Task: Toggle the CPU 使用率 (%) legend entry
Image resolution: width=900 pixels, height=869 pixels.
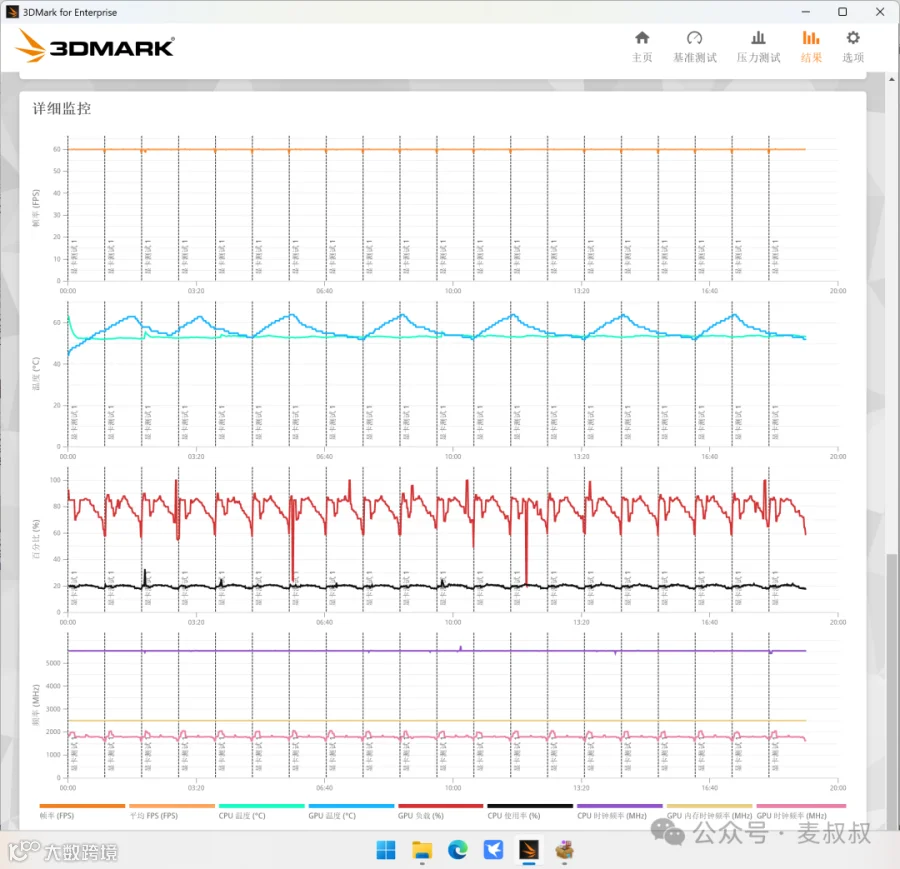Action: coord(530,812)
